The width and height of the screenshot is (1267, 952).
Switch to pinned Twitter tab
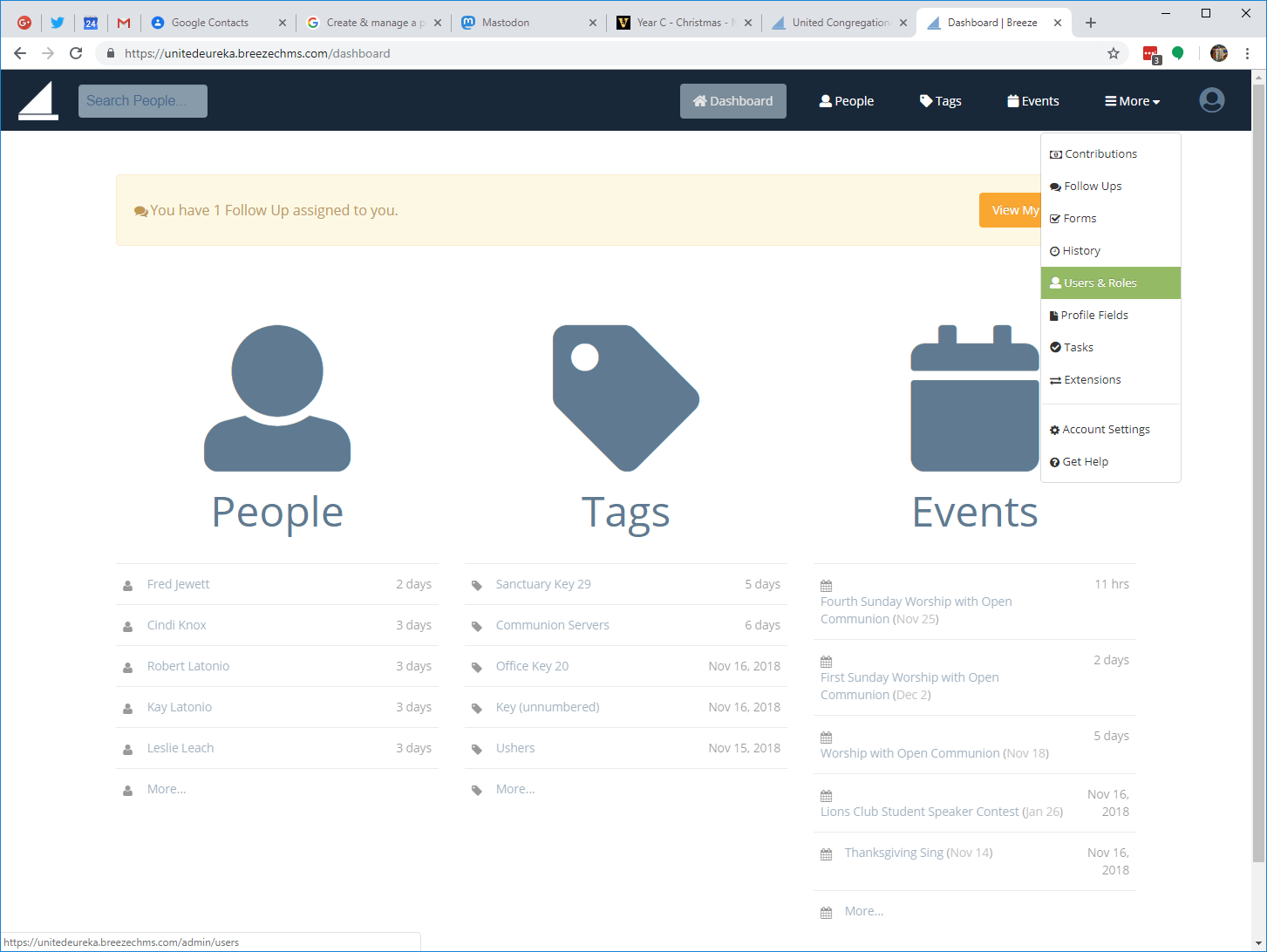pyautogui.click(x=58, y=23)
